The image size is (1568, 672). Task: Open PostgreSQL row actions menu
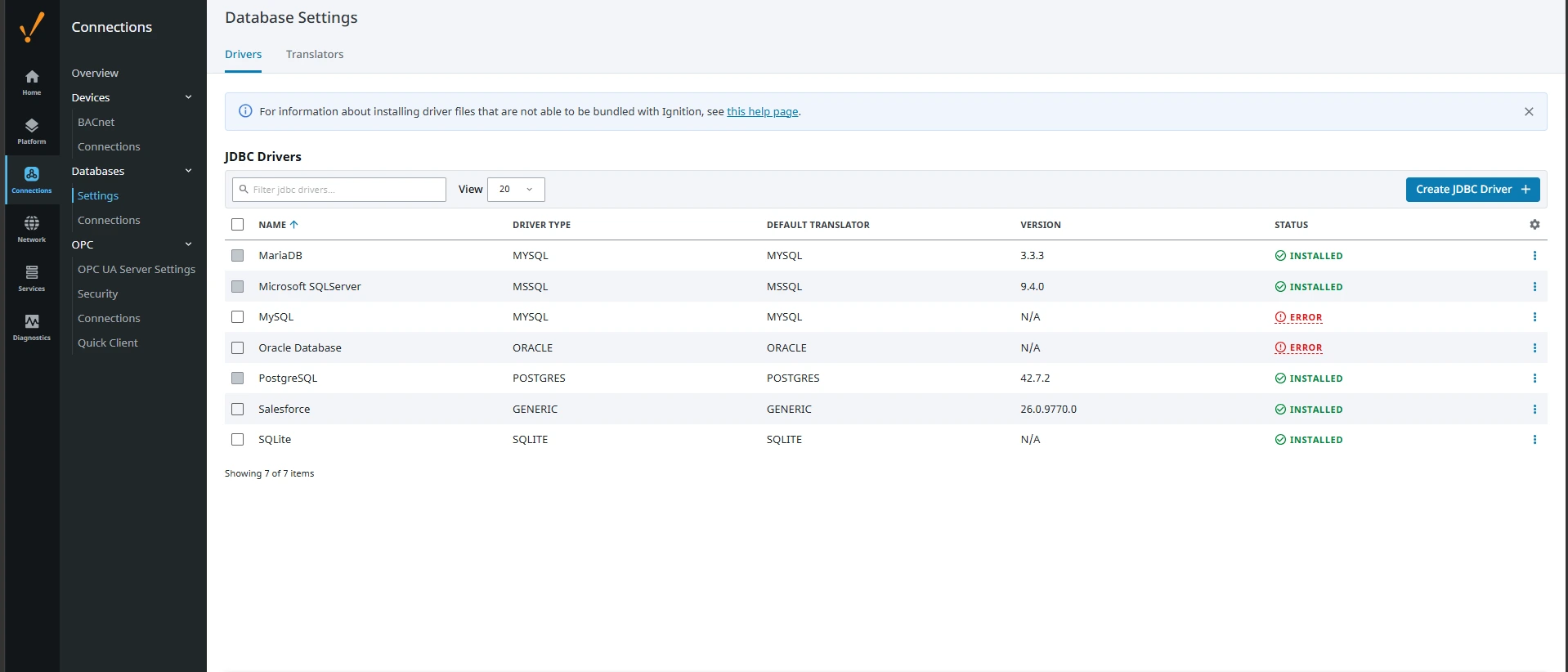click(1534, 379)
